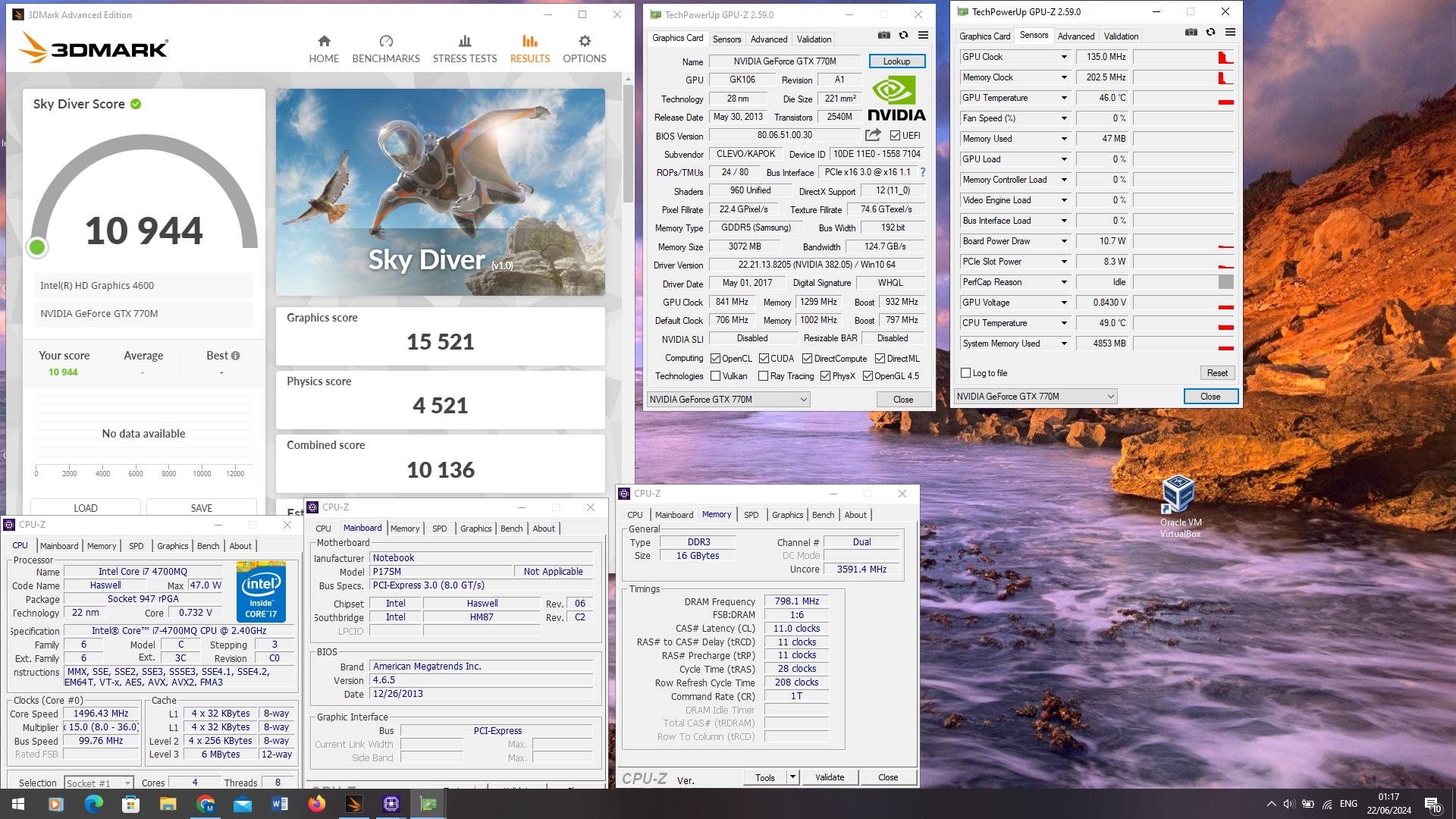Open the BENCHMARKS section in 3DMark

(386, 49)
